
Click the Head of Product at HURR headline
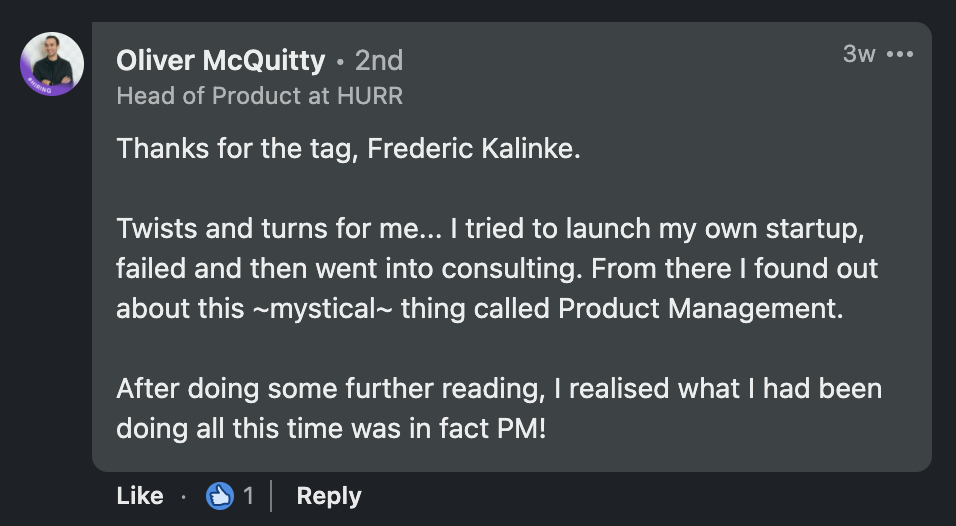coord(259,96)
